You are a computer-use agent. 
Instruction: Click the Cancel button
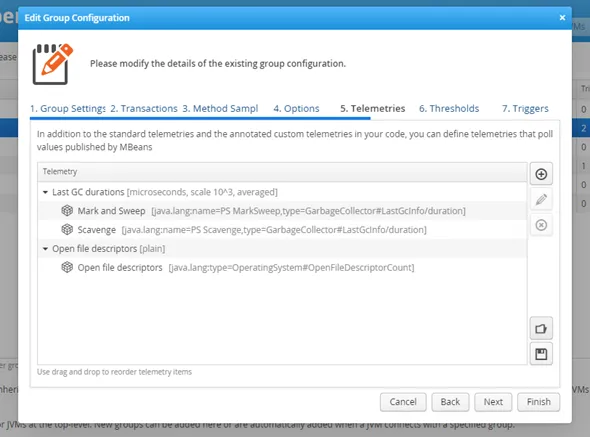tap(403, 402)
